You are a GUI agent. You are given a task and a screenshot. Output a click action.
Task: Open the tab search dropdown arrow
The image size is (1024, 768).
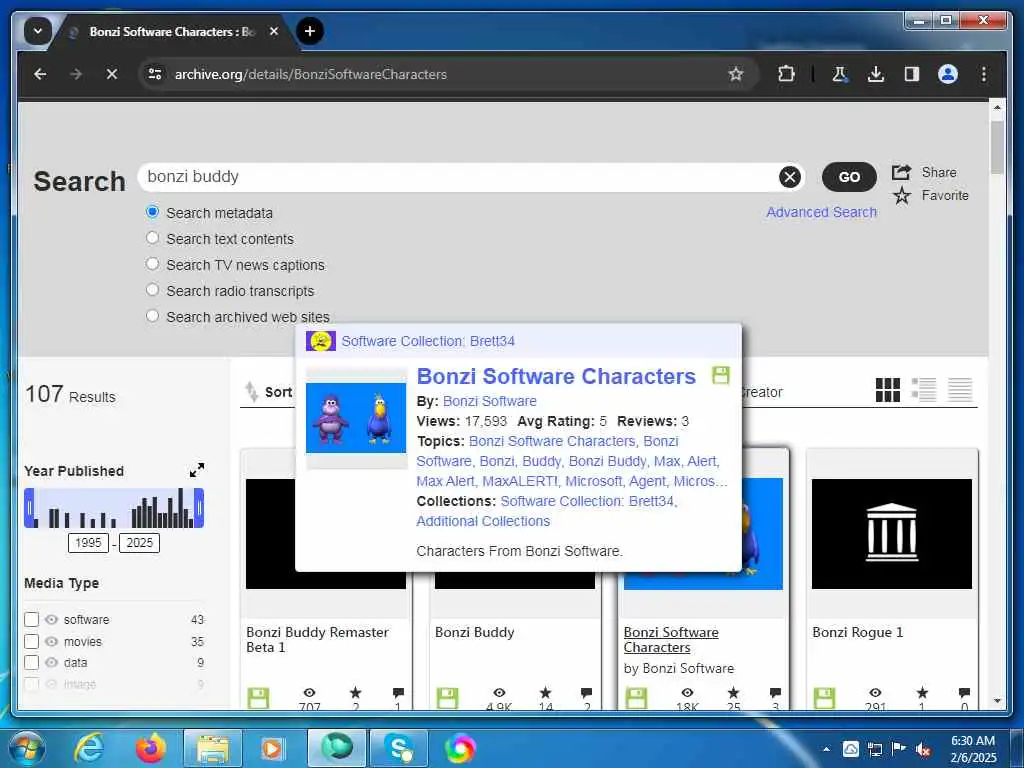tap(37, 31)
